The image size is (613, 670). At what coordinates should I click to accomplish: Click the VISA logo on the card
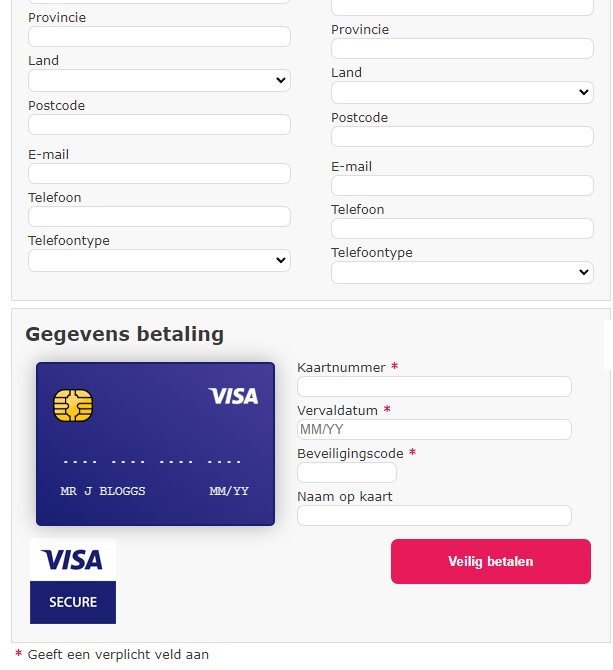tap(233, 396)
